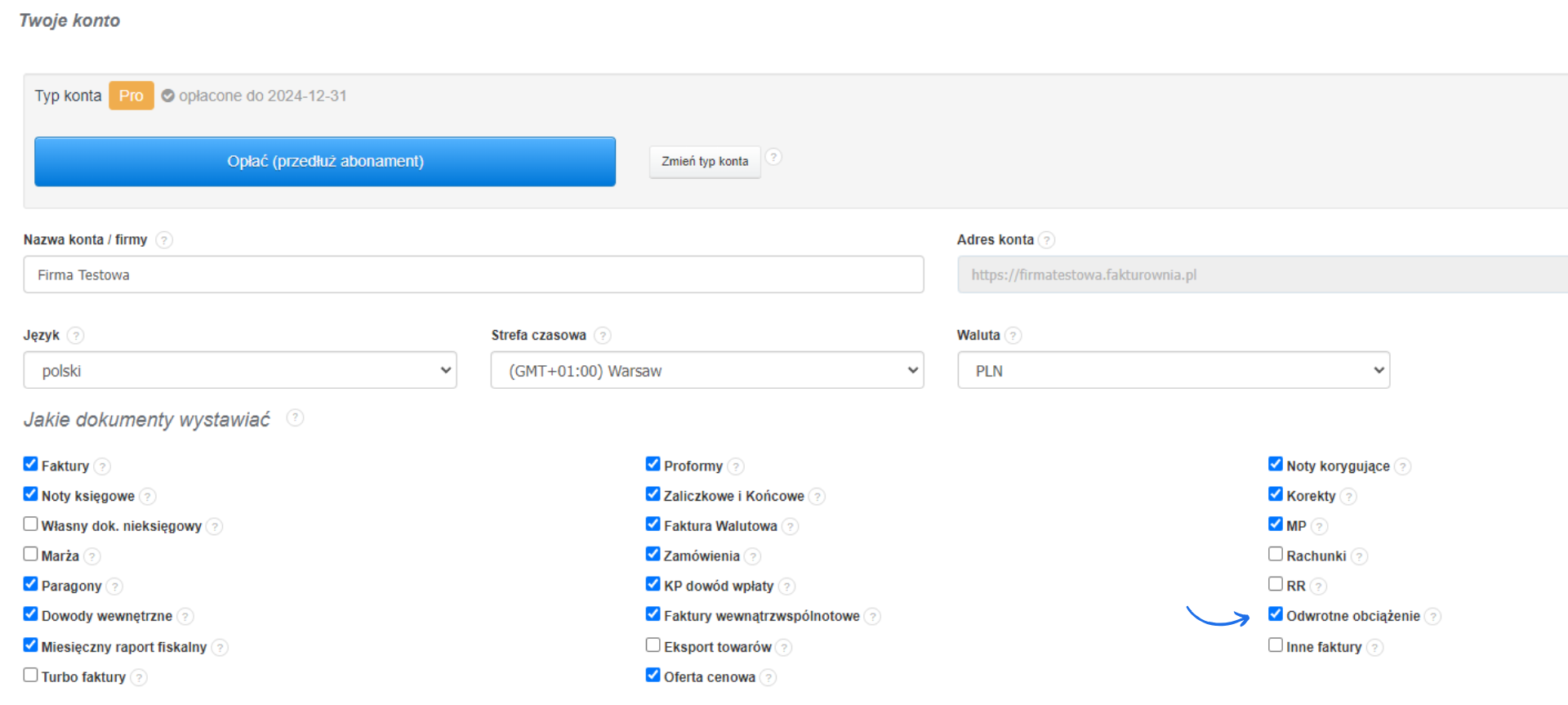Click help icon next to Waluta label

coord(1013,336)
